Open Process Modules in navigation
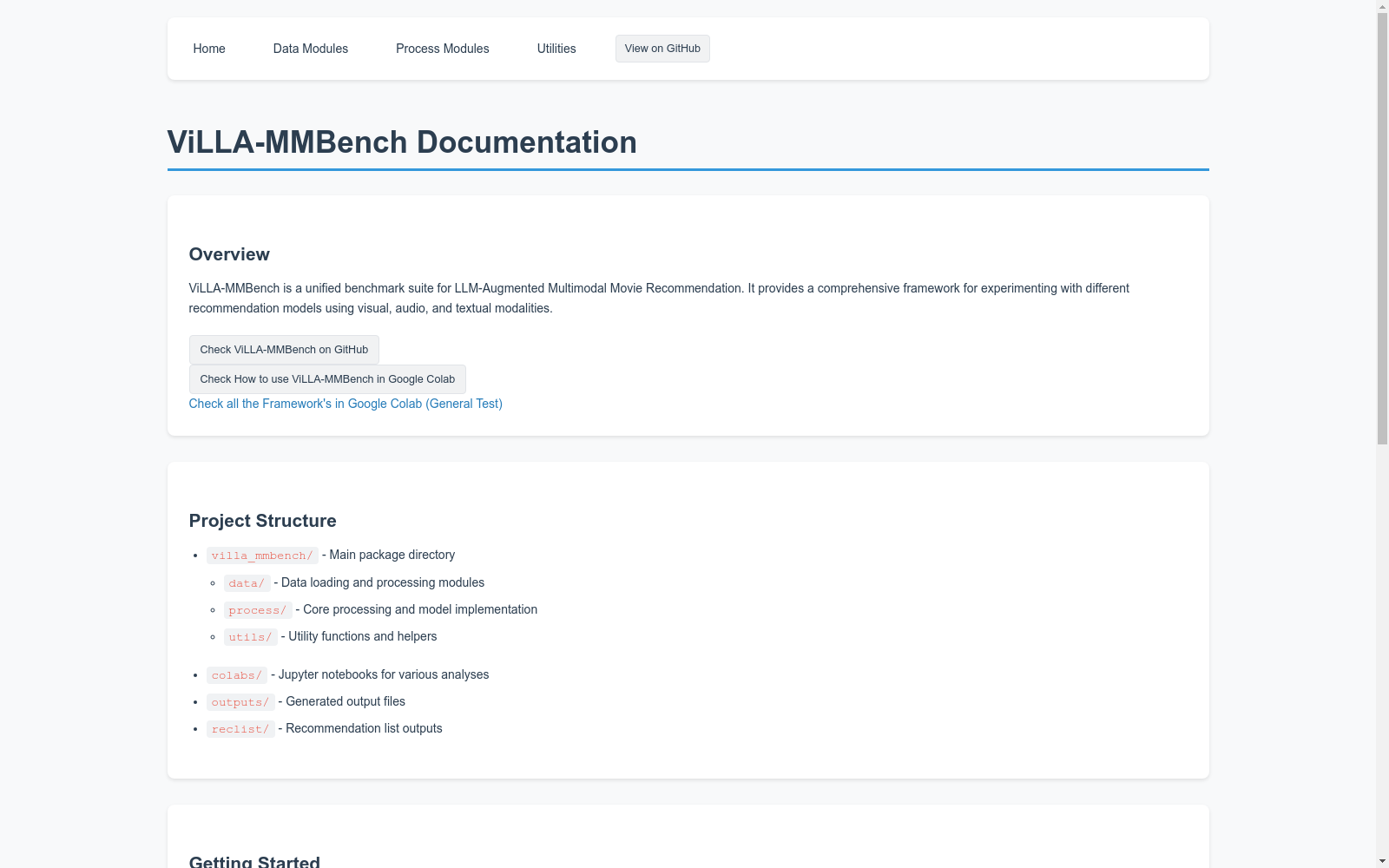 click(x=443, y=49)
